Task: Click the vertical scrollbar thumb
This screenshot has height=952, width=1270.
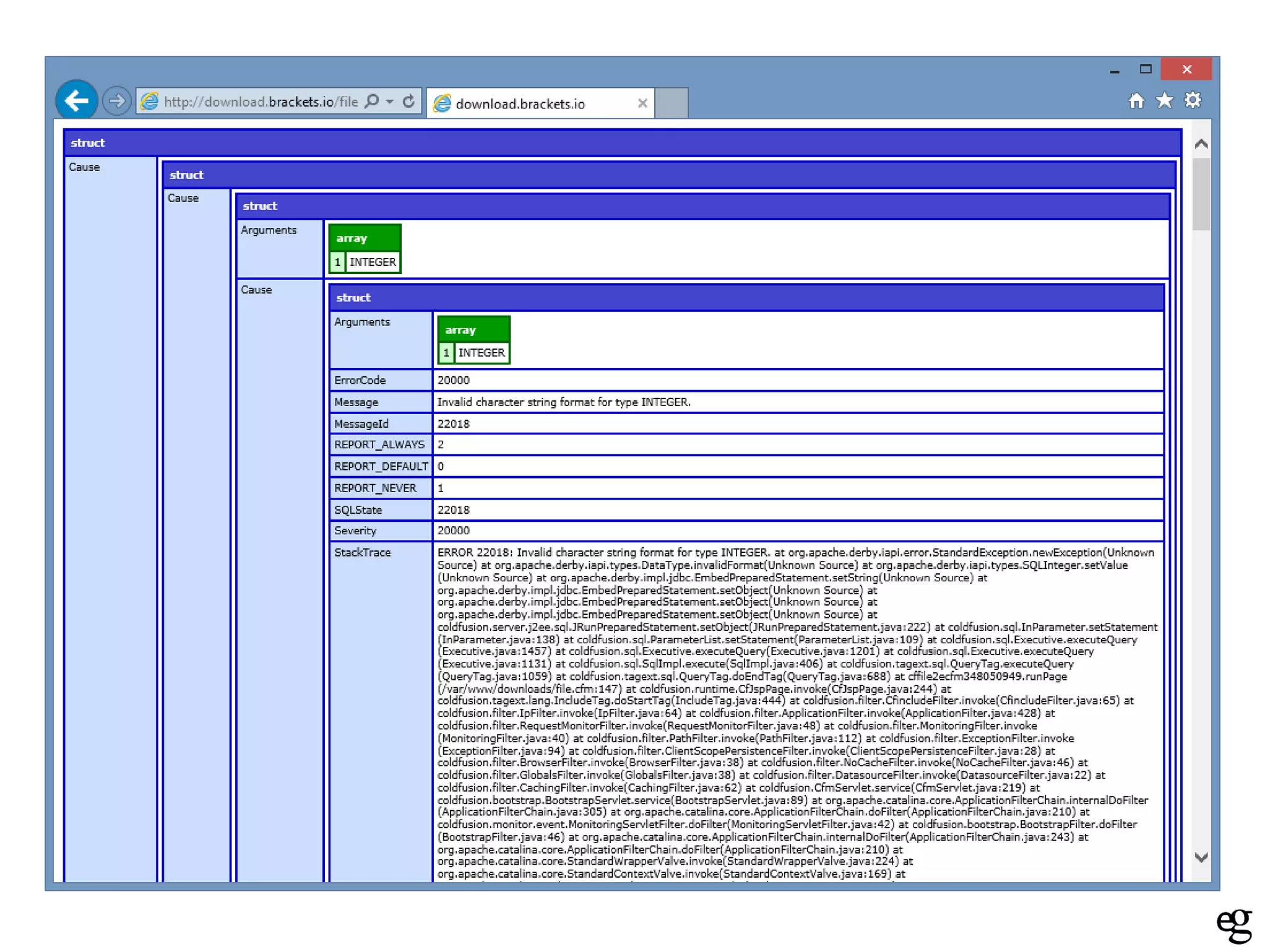Action: (x=1201, y=193)
